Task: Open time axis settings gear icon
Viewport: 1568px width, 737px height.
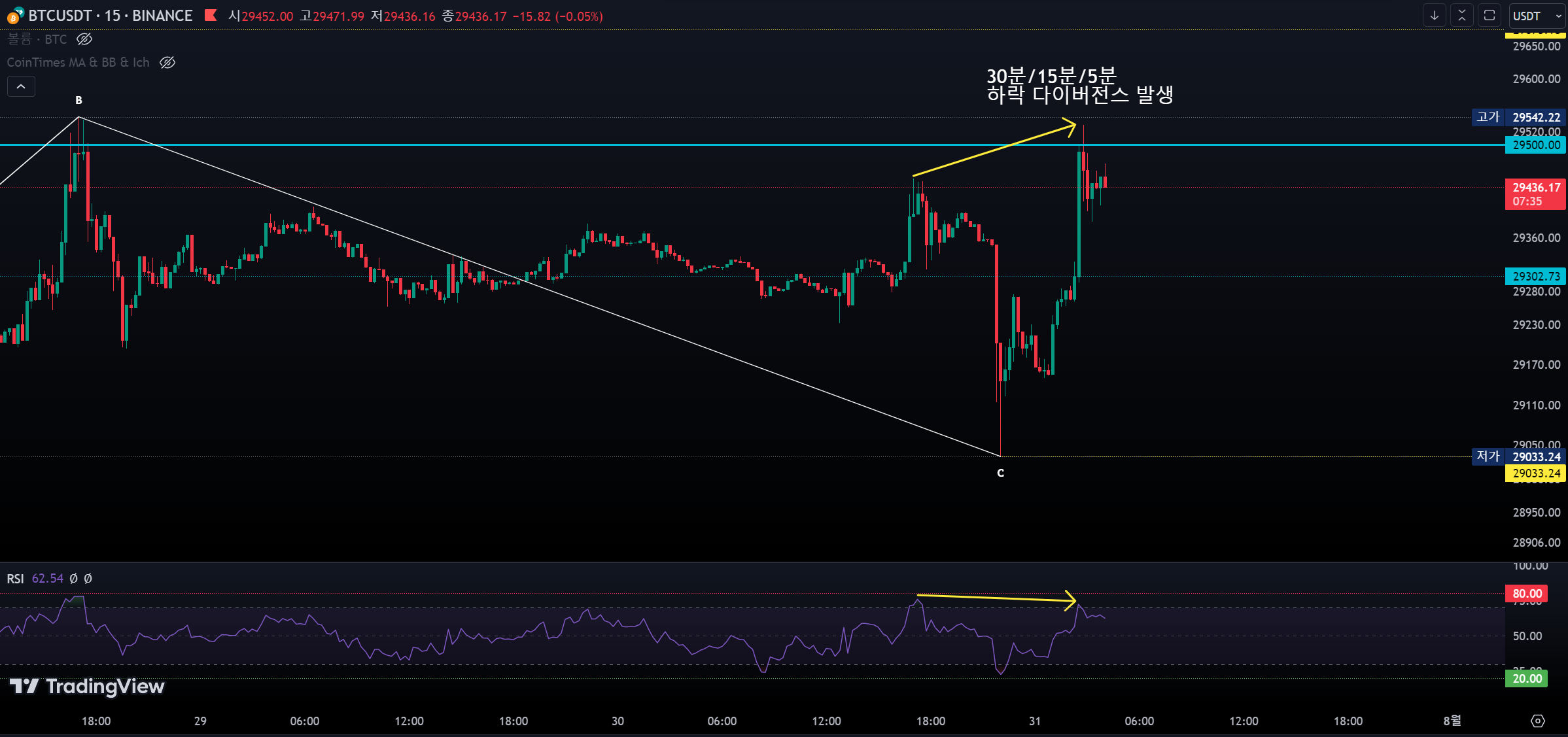Action: coord(1538,721)
